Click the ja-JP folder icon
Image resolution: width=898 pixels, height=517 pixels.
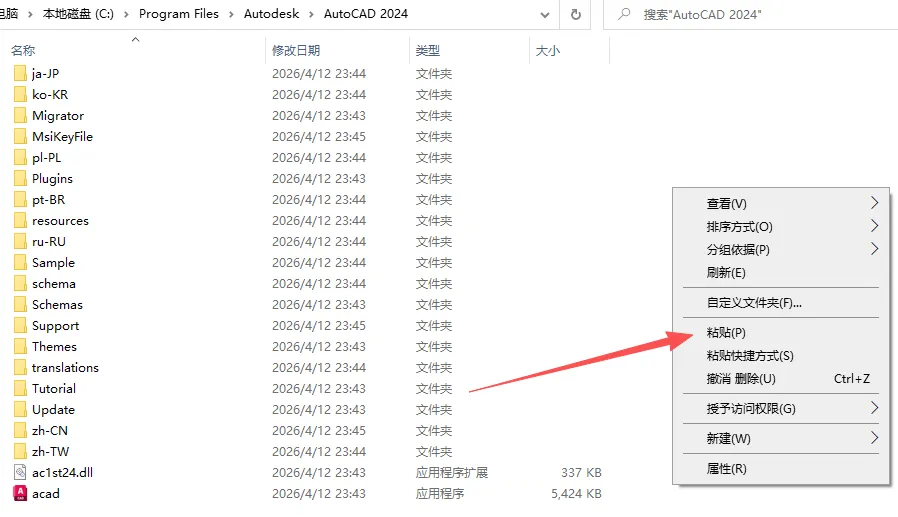click(20, 73)
